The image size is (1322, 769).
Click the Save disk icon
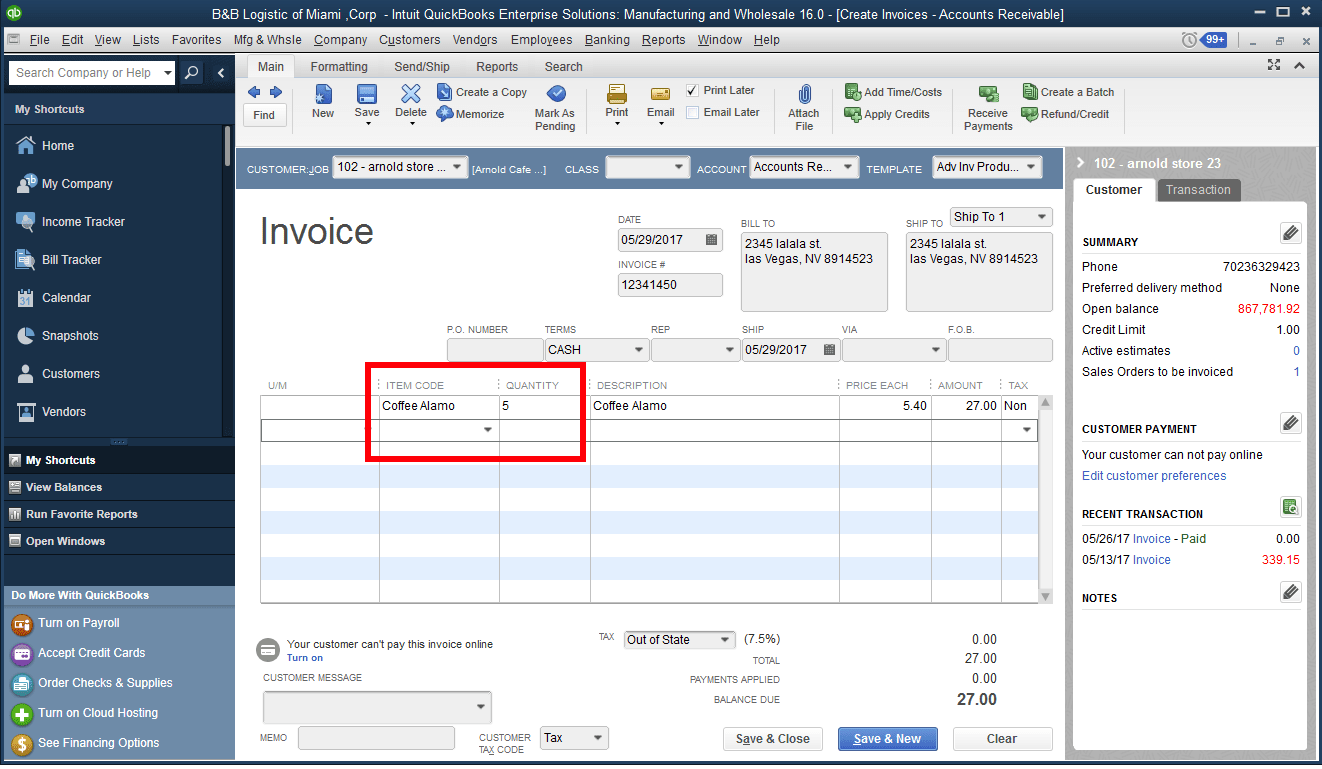367,94
